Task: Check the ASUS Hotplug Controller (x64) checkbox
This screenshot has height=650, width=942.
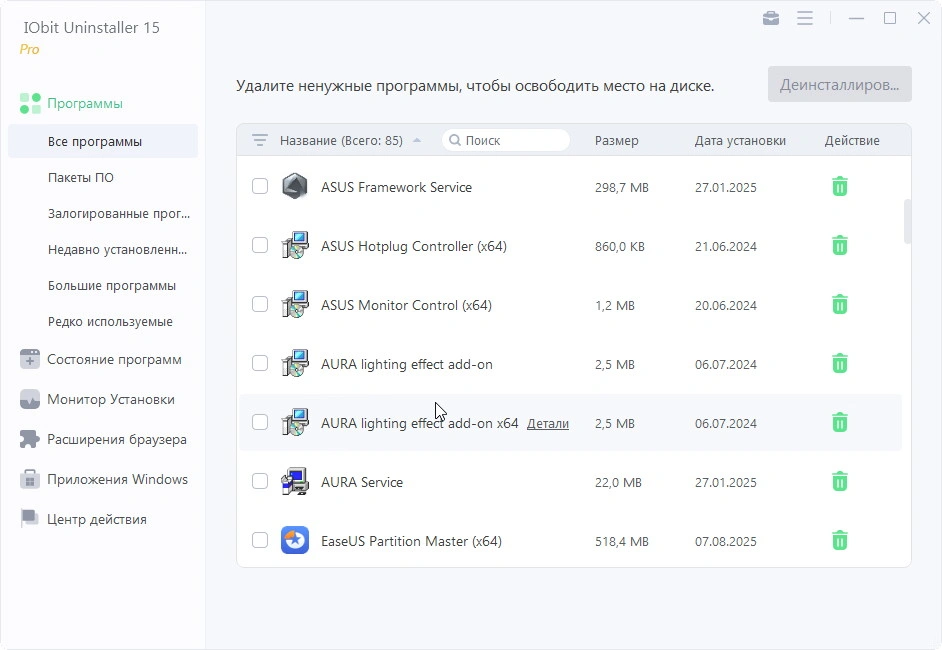Action: coord(260,245)
